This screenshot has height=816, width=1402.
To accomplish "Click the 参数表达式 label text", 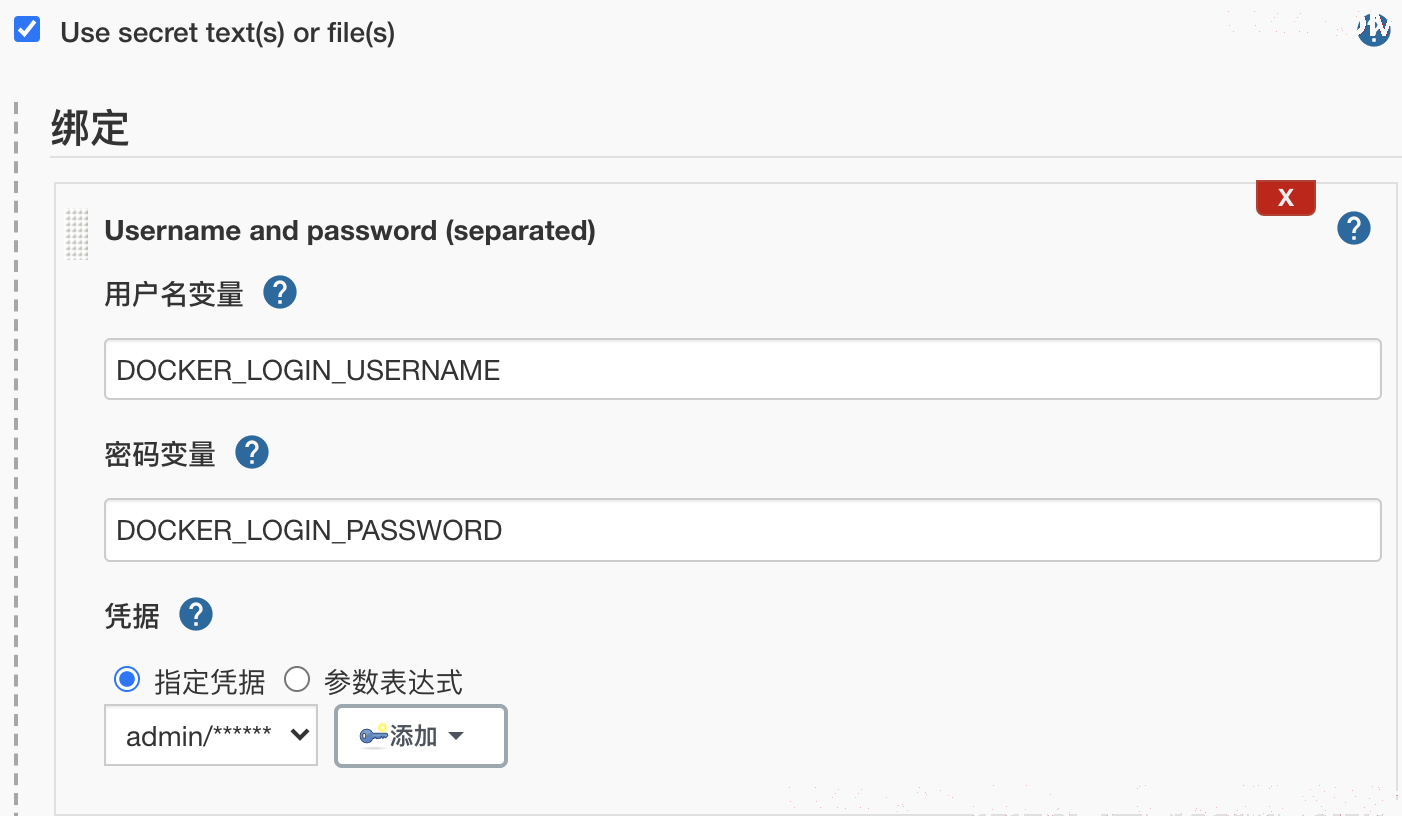I will [x=393, y=682].
